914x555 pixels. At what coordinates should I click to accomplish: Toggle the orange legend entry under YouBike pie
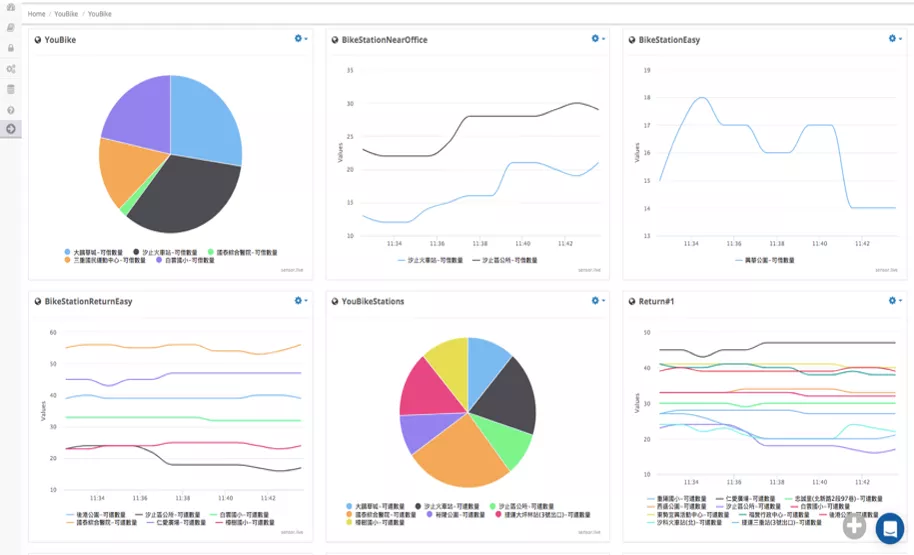(x=105, y=260)
